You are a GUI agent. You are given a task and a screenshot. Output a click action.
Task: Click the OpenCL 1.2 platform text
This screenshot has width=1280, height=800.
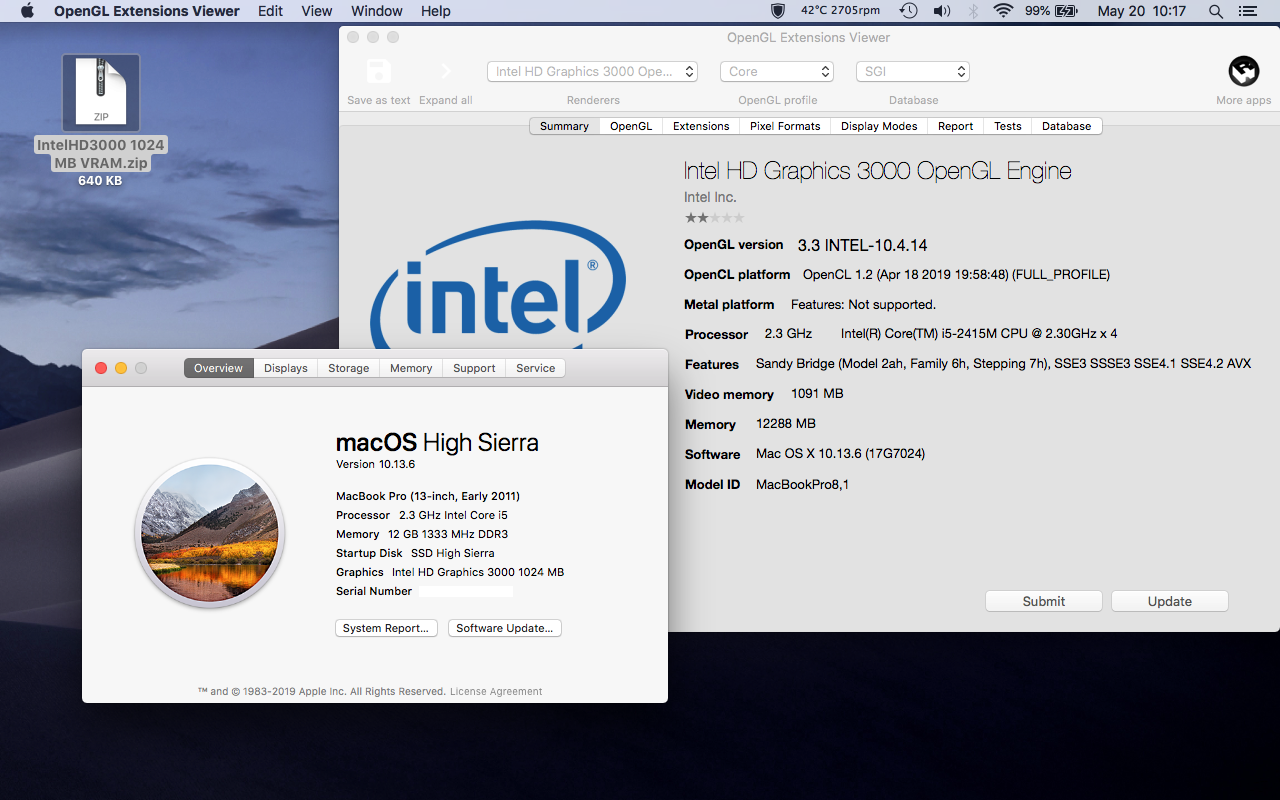tap(956, 274)
